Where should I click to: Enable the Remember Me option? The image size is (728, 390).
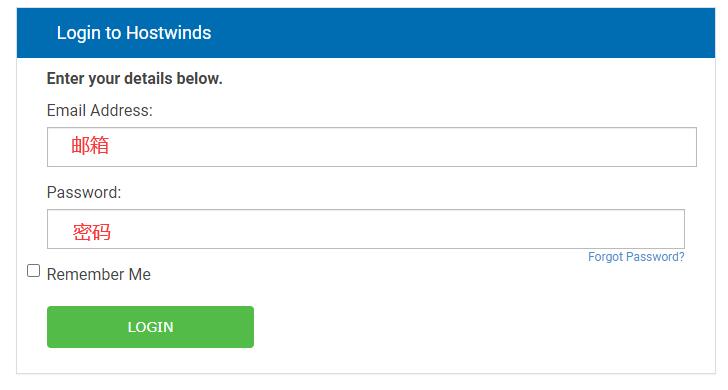click(33, 271)
